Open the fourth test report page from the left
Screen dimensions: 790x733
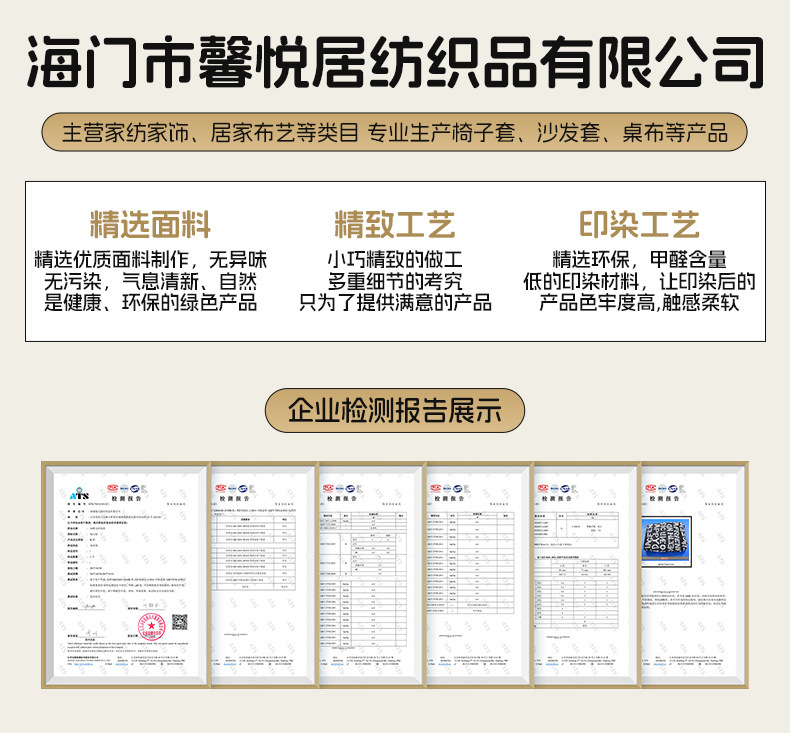(480, 575)
